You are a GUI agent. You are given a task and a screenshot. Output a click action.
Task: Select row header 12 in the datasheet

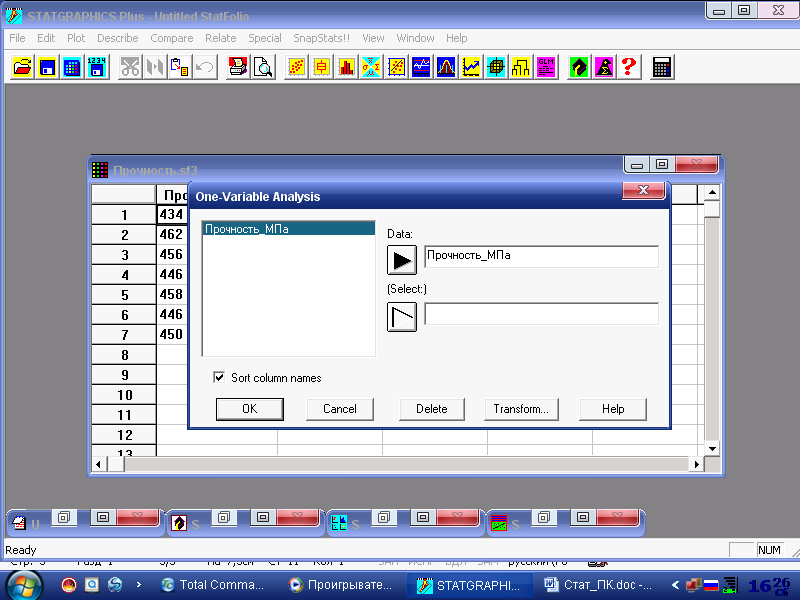(124, 435)
